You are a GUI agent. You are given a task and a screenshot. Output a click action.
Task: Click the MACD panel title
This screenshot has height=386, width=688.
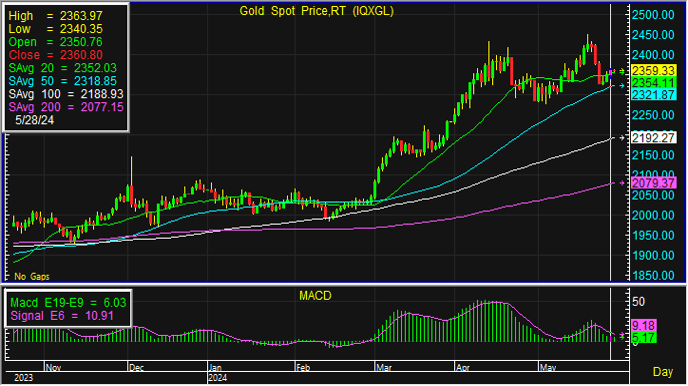(315, 296)
